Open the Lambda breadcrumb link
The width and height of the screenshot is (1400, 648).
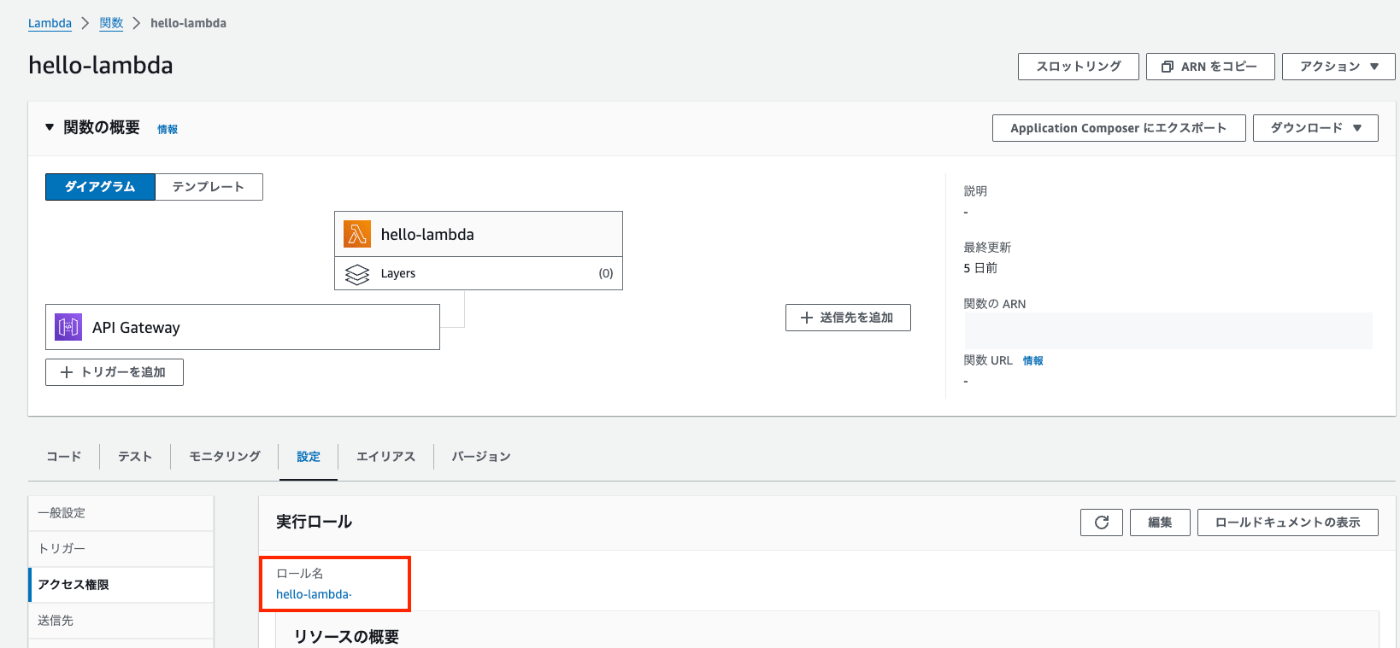49,23
